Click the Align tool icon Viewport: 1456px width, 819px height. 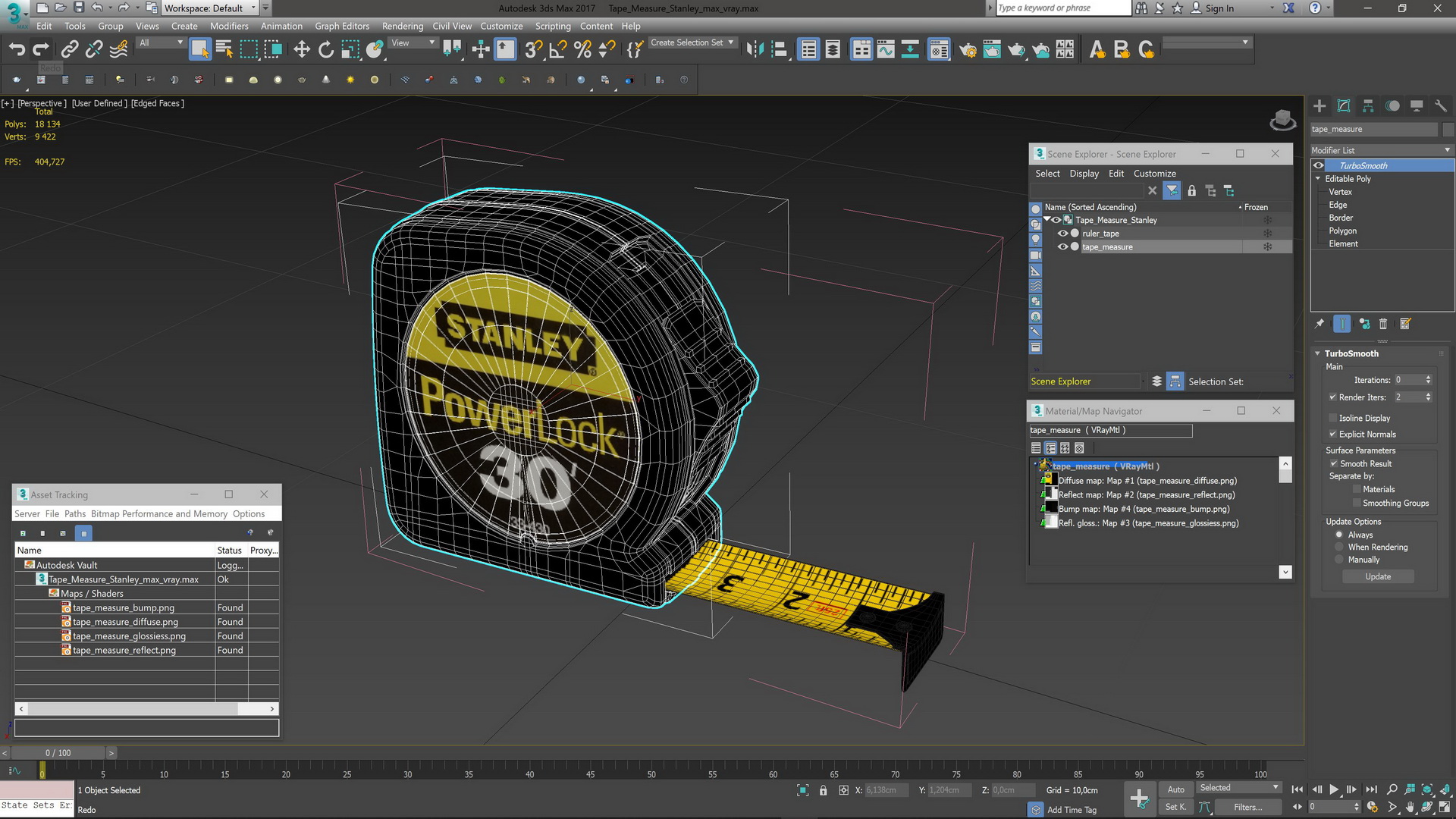click(x=779, y=50)
